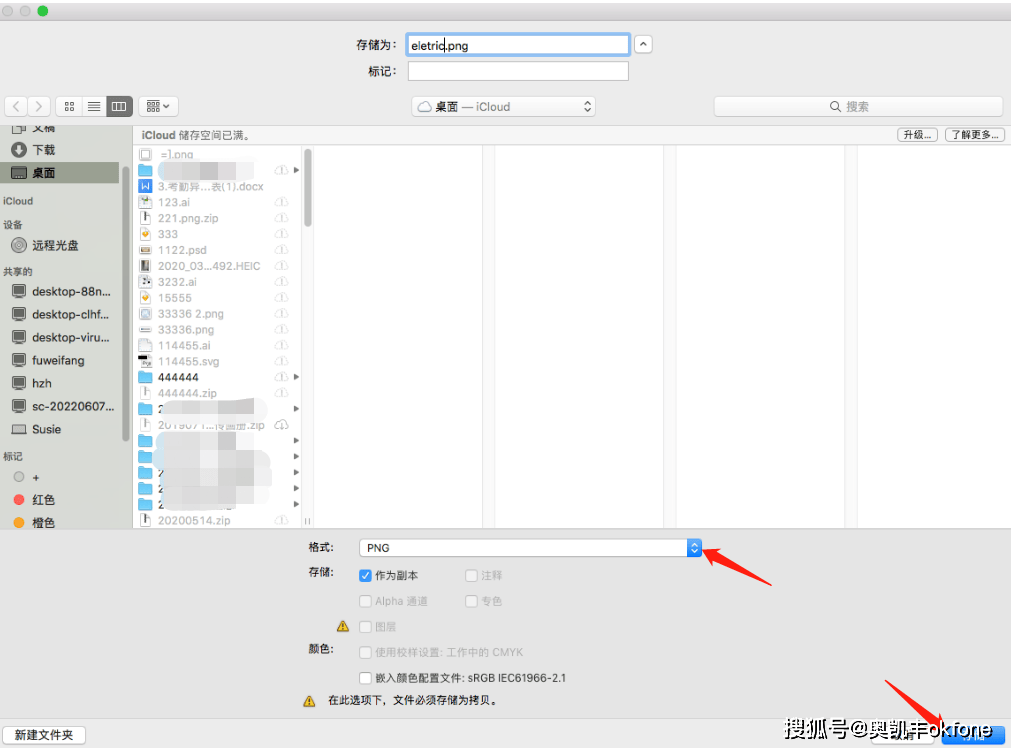The height and width of the screenshot is (751, 1014).
Task: Toggle the 注释 checkbox
Action: click(470, 575)
